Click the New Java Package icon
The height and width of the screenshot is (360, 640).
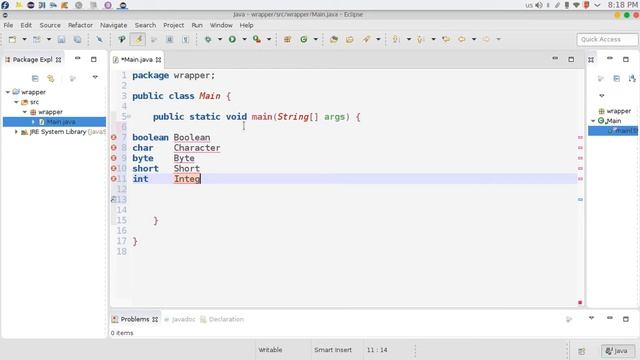click(287, 40)
